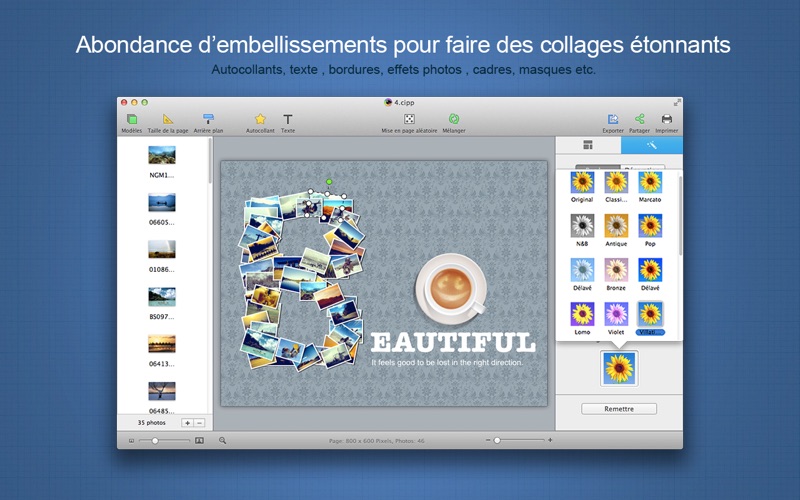Viewport: 800px width, 500px height.
Task: Select the EAUTIFUL text on the canvas
Action: click(x=453, y=343)
